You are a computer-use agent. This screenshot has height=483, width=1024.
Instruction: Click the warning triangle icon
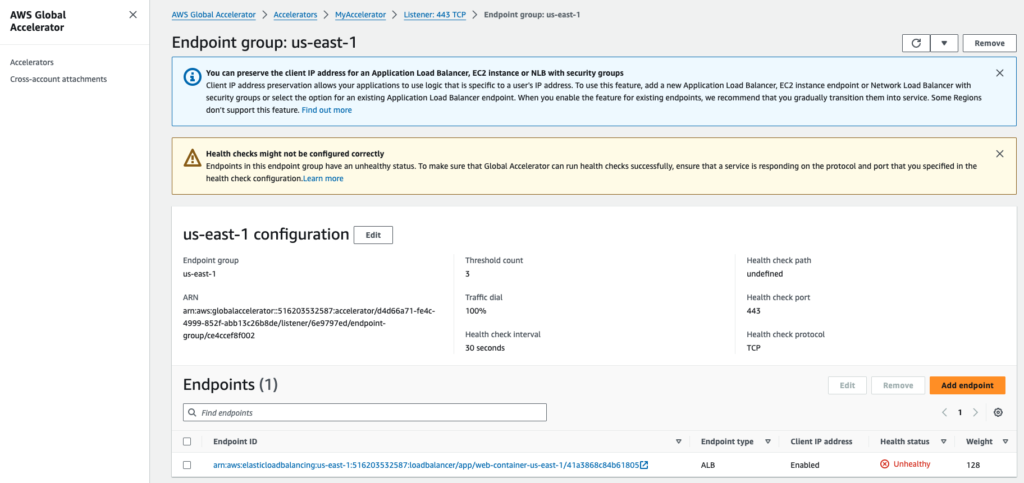pyautogui.click(x=191, y=157)
